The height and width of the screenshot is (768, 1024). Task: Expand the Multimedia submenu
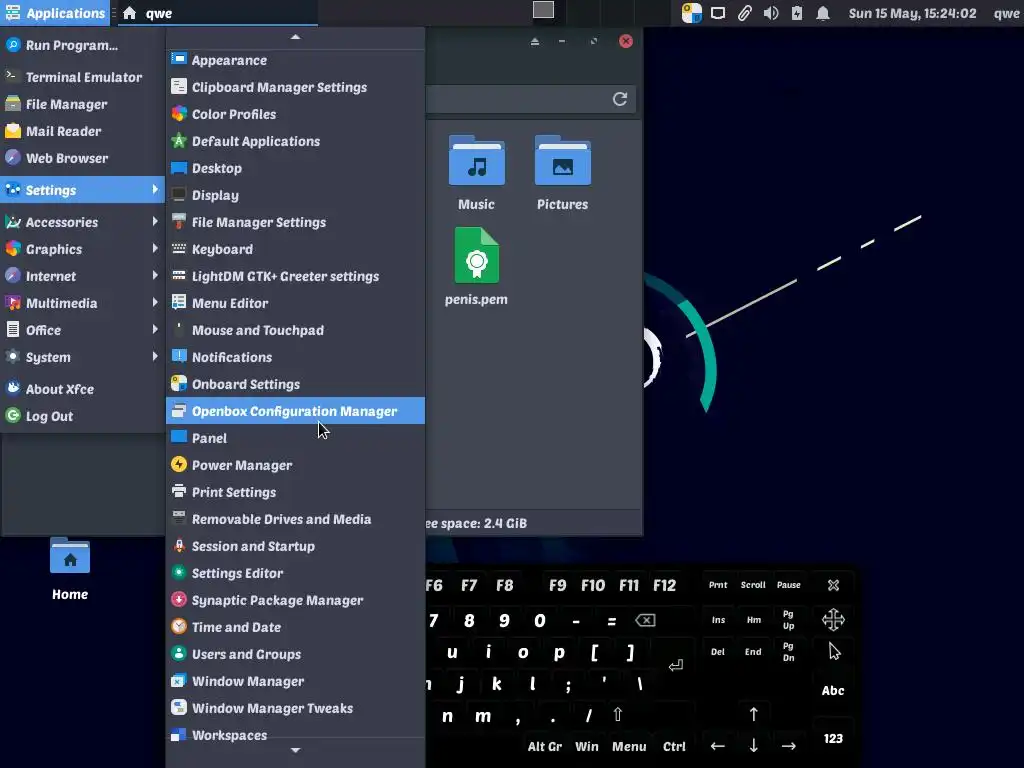(82, 303)
